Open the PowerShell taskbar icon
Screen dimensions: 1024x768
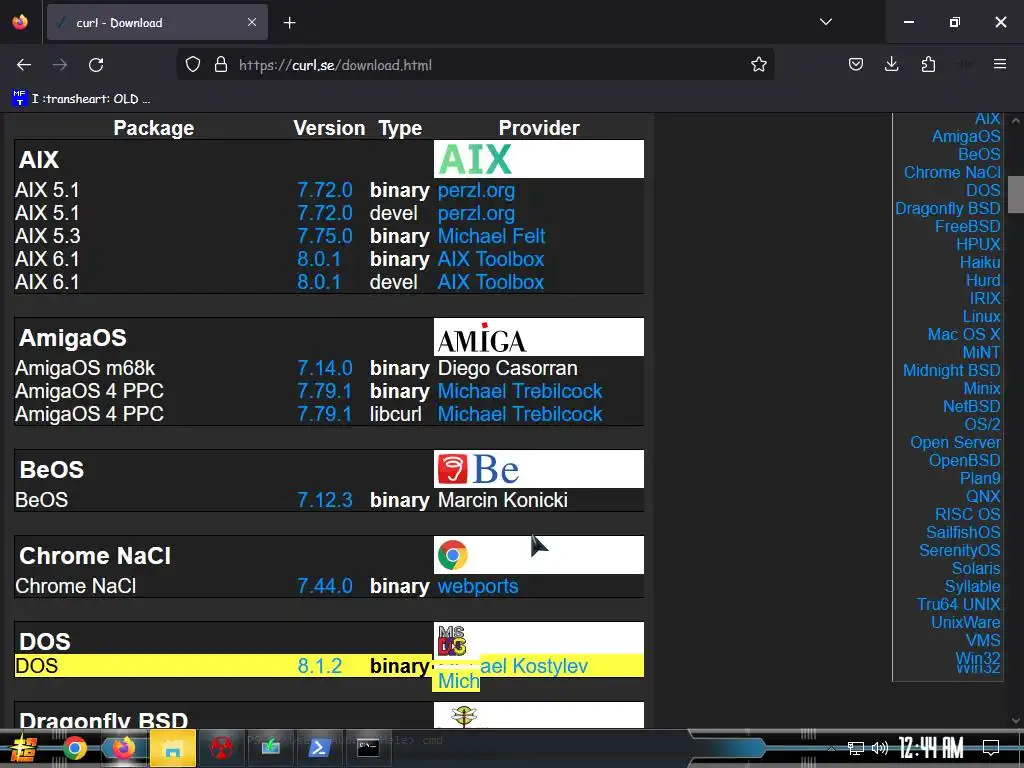(x=319, y=748)
